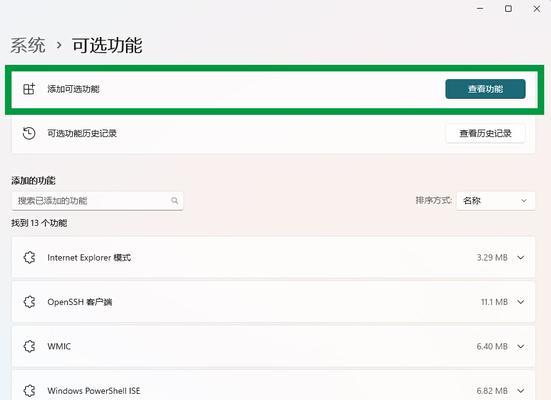
Task: Open the 排序方式 名称 dropdown
Action: pyautogui.click(x=495, y=201)
